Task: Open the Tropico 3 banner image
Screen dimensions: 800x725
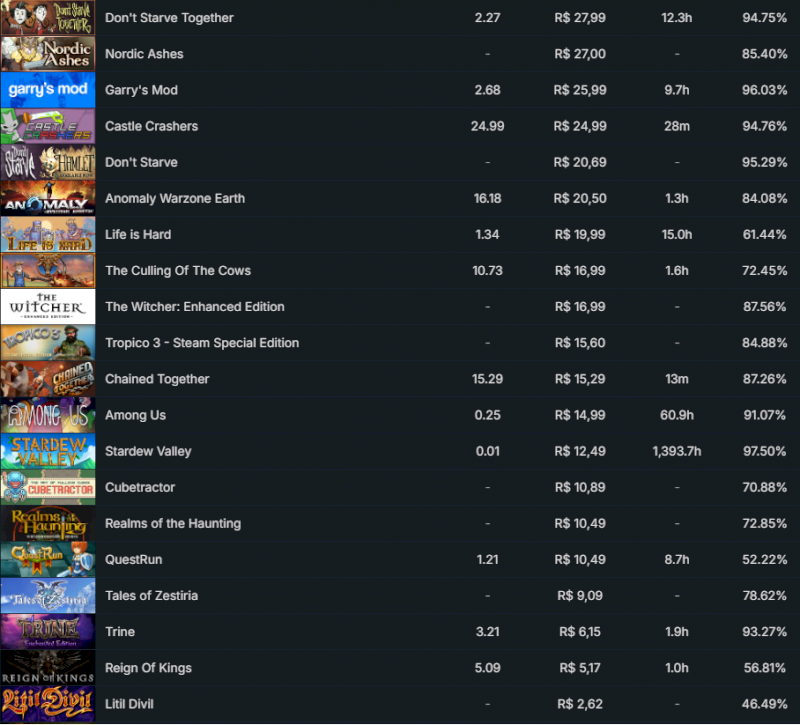Action: [48, 343]
